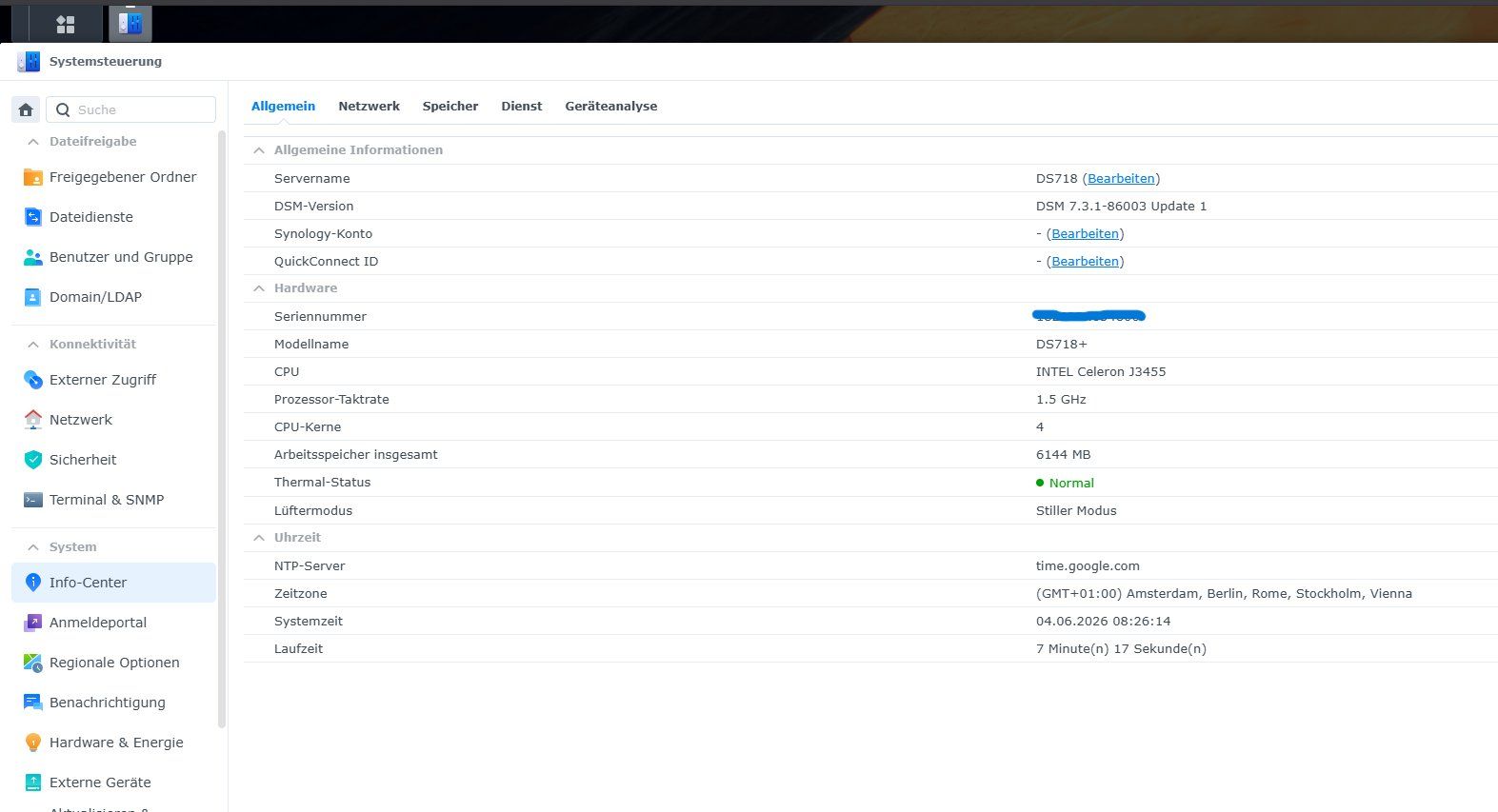This screenshot has width=1498, height=812.
Task: Collapse the Konnektivität sidebar group
Action: point(33,345)
